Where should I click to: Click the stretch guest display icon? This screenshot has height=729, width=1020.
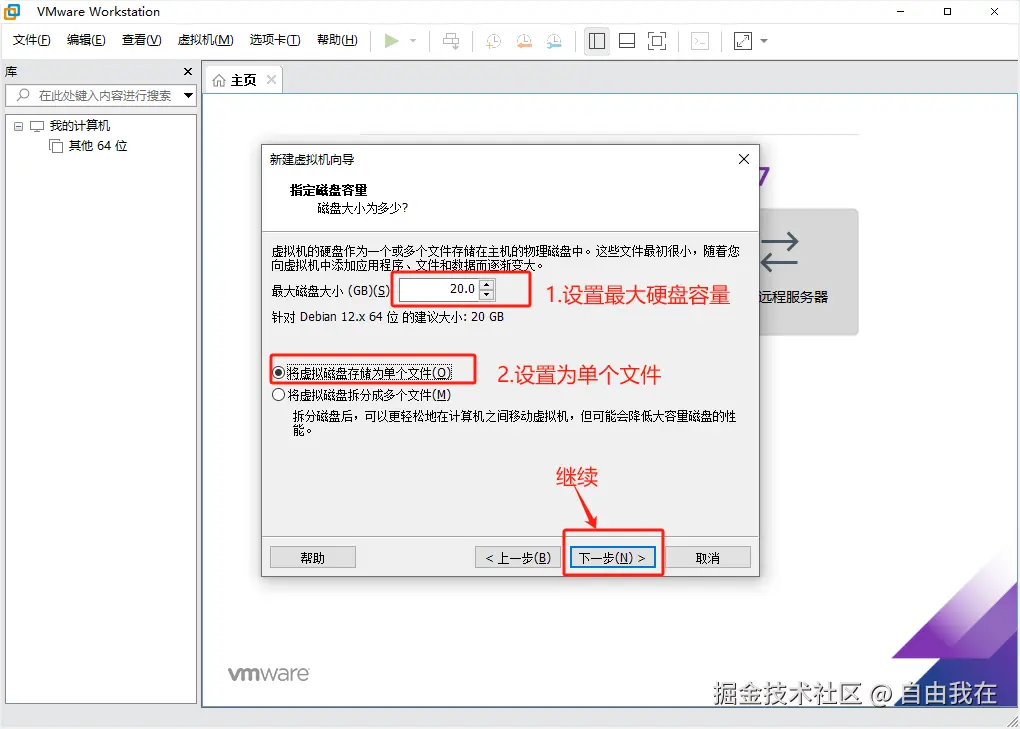click(742, 41)
